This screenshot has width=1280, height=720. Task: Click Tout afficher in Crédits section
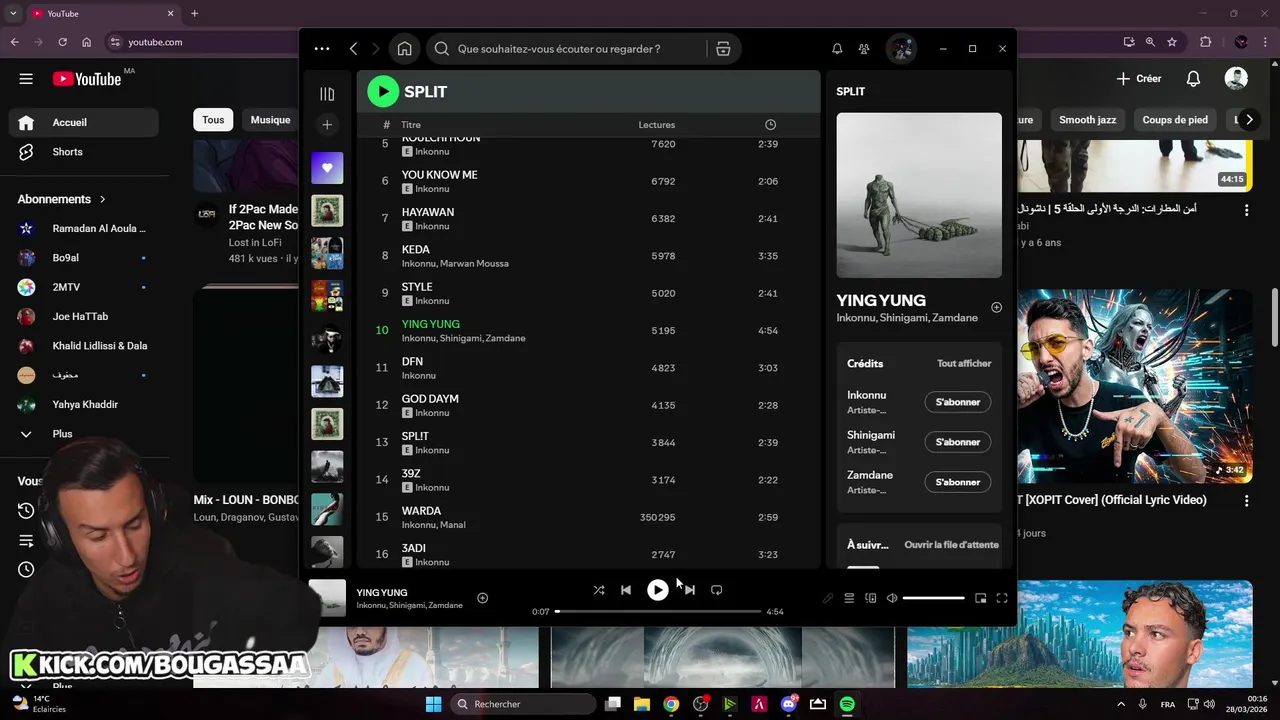click(x=964, y=364)
